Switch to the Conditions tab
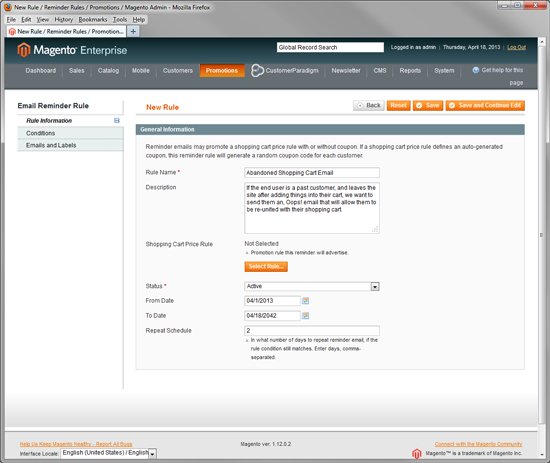Image resolution: width=550 pixels, height=463 pixels. click(x=70, y=133)
